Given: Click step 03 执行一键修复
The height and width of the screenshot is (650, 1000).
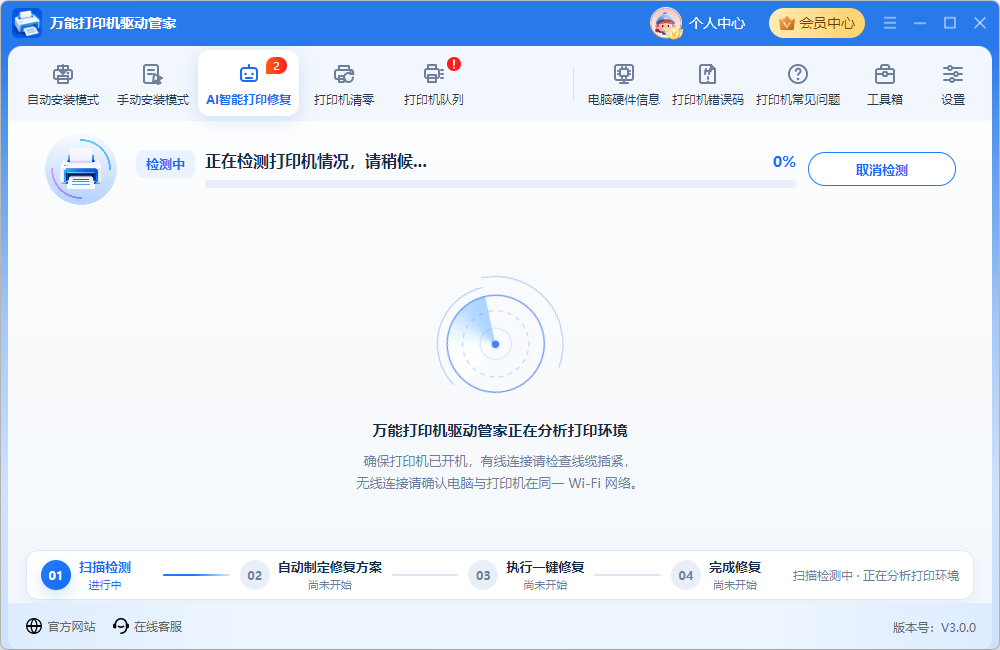Looking at the screenshot, I should tap(527, 575).
